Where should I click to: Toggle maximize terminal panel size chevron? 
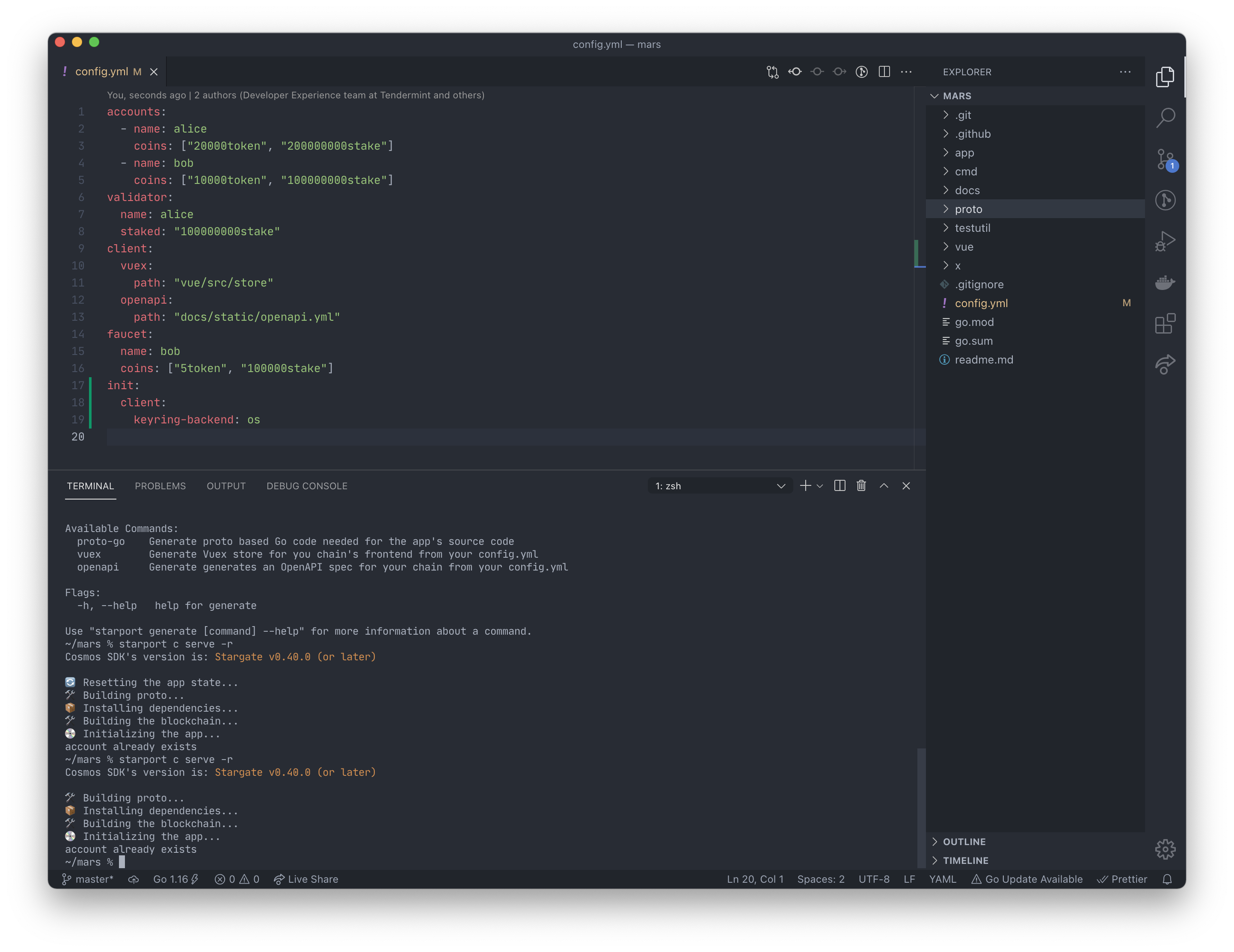[x=884, y=485]
